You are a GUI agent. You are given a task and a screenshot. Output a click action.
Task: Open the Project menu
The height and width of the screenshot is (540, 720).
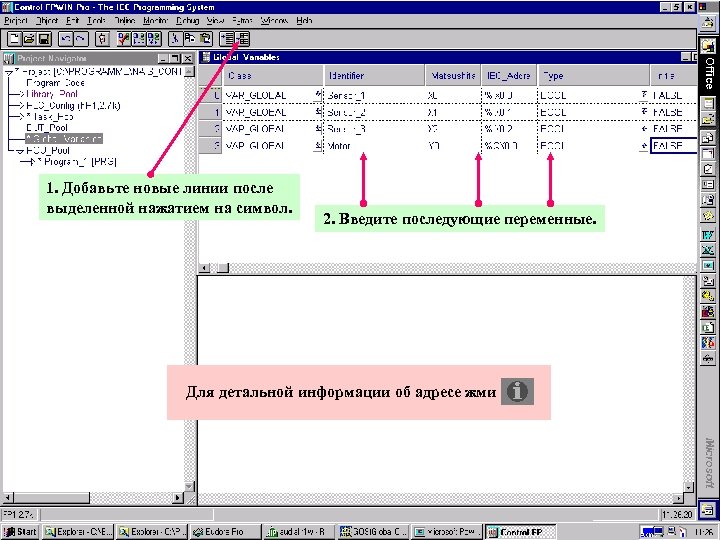point(16,21)
